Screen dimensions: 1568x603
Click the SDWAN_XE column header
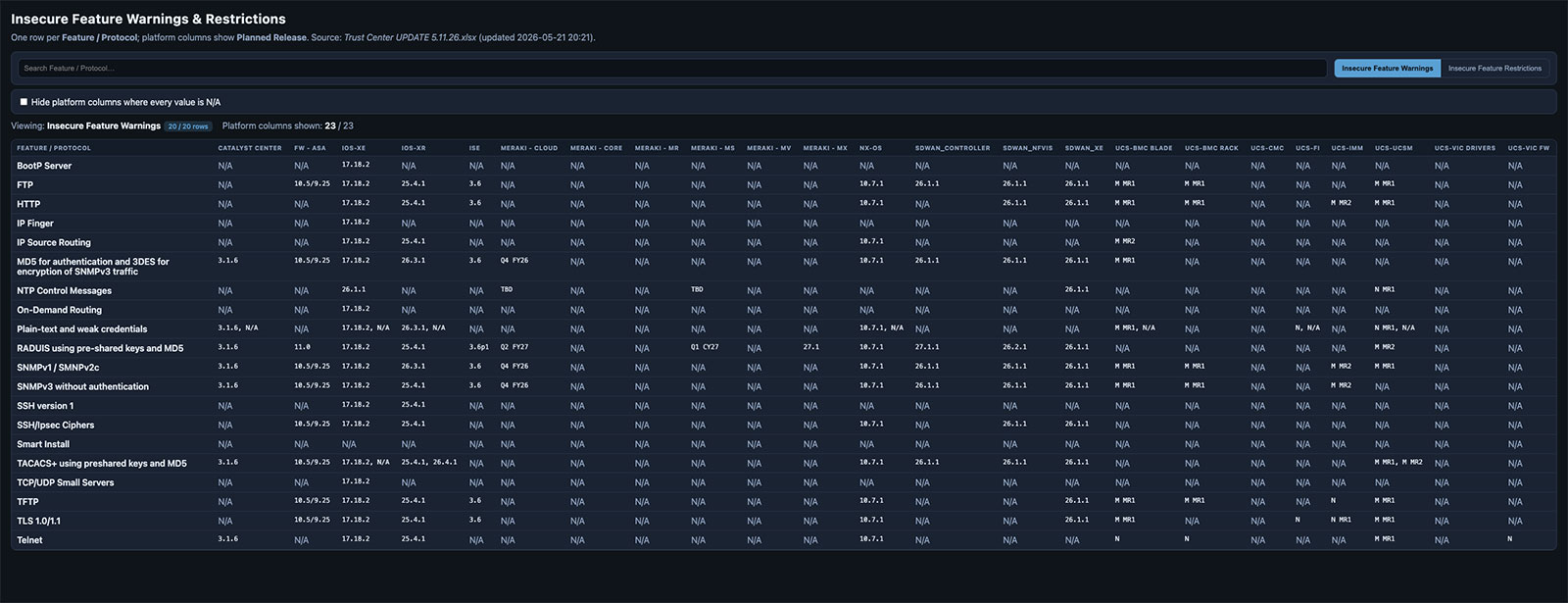click(x=1084, y=148)
